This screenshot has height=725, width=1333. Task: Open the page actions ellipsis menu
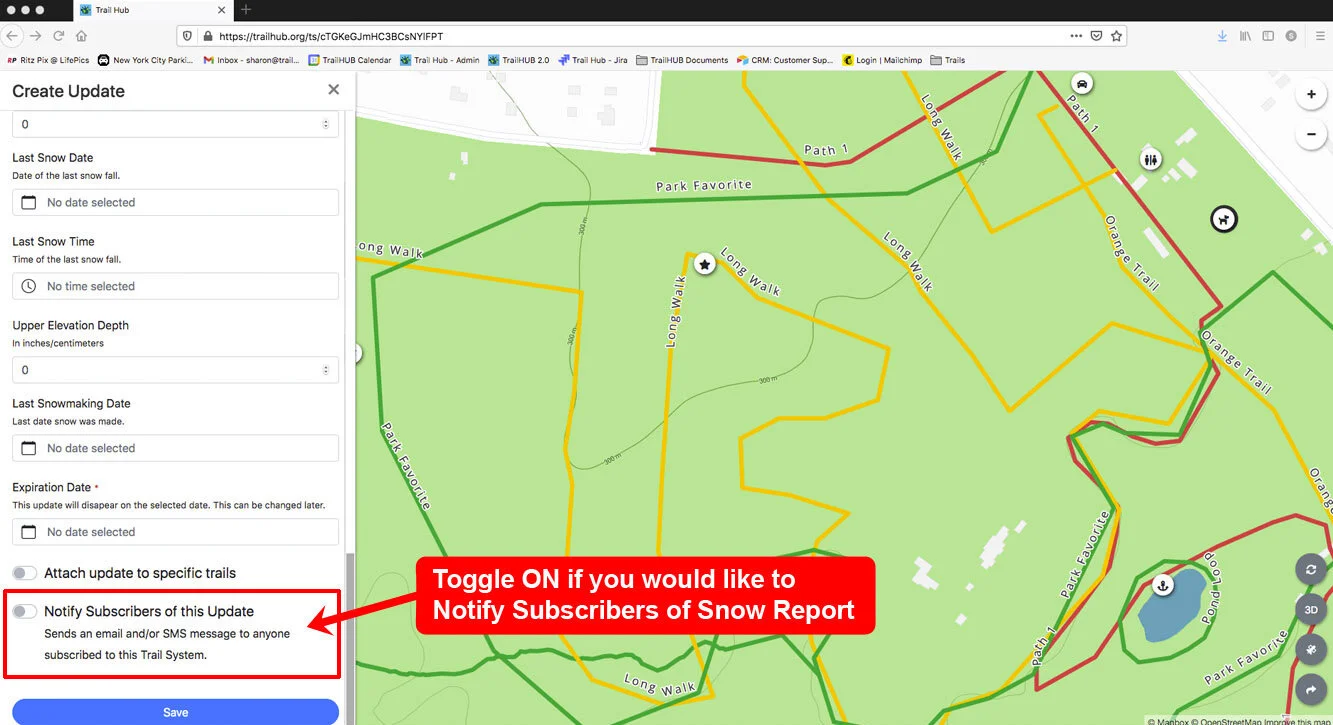pyautogui.click(x=1076, y=35)
